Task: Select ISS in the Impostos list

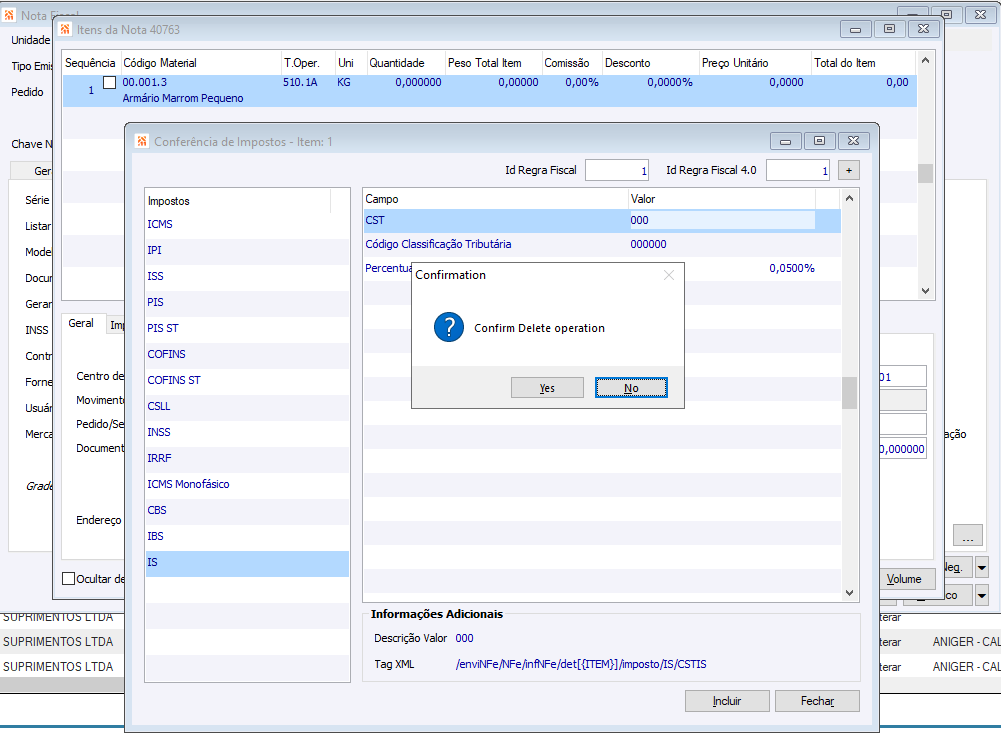Action: pos(247,276)
